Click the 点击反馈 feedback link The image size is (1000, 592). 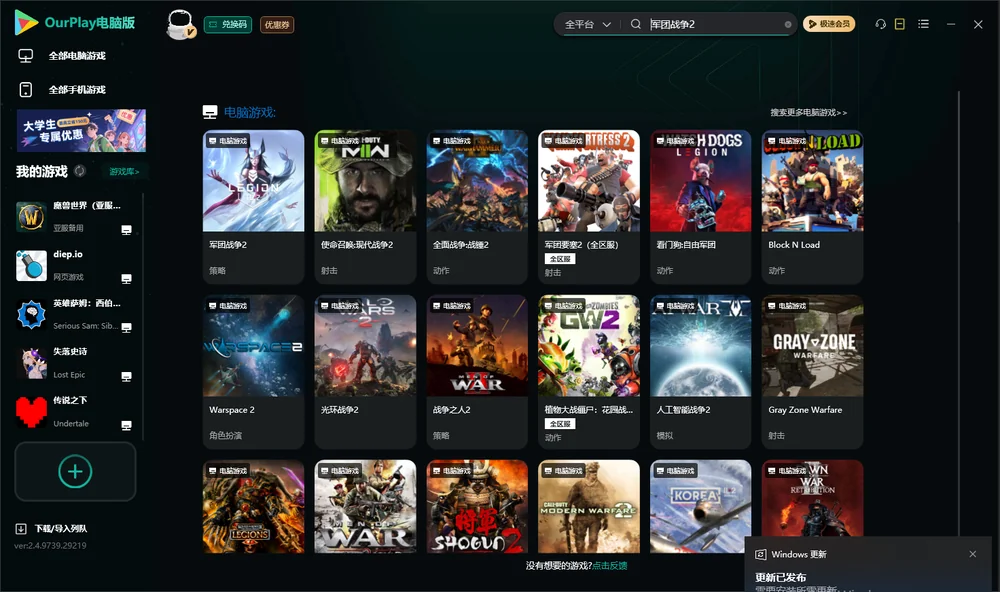(610, 566)
